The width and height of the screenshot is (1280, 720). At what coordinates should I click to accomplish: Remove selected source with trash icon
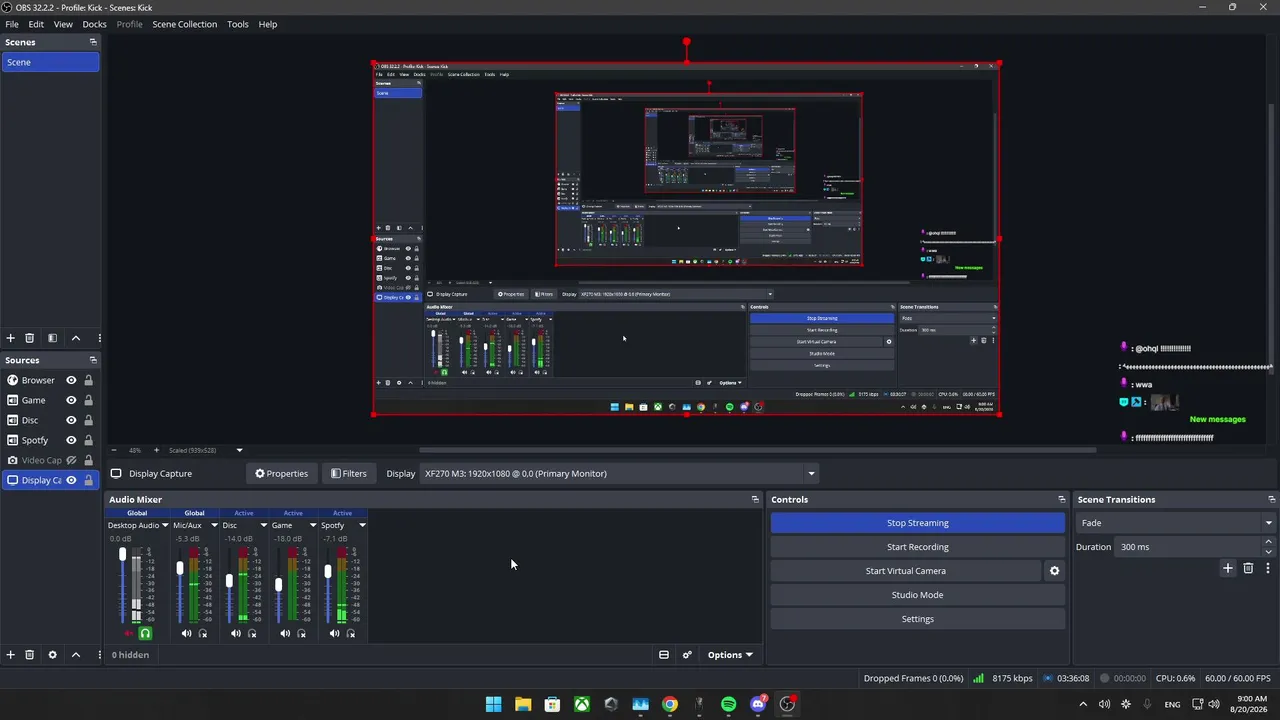29,655
